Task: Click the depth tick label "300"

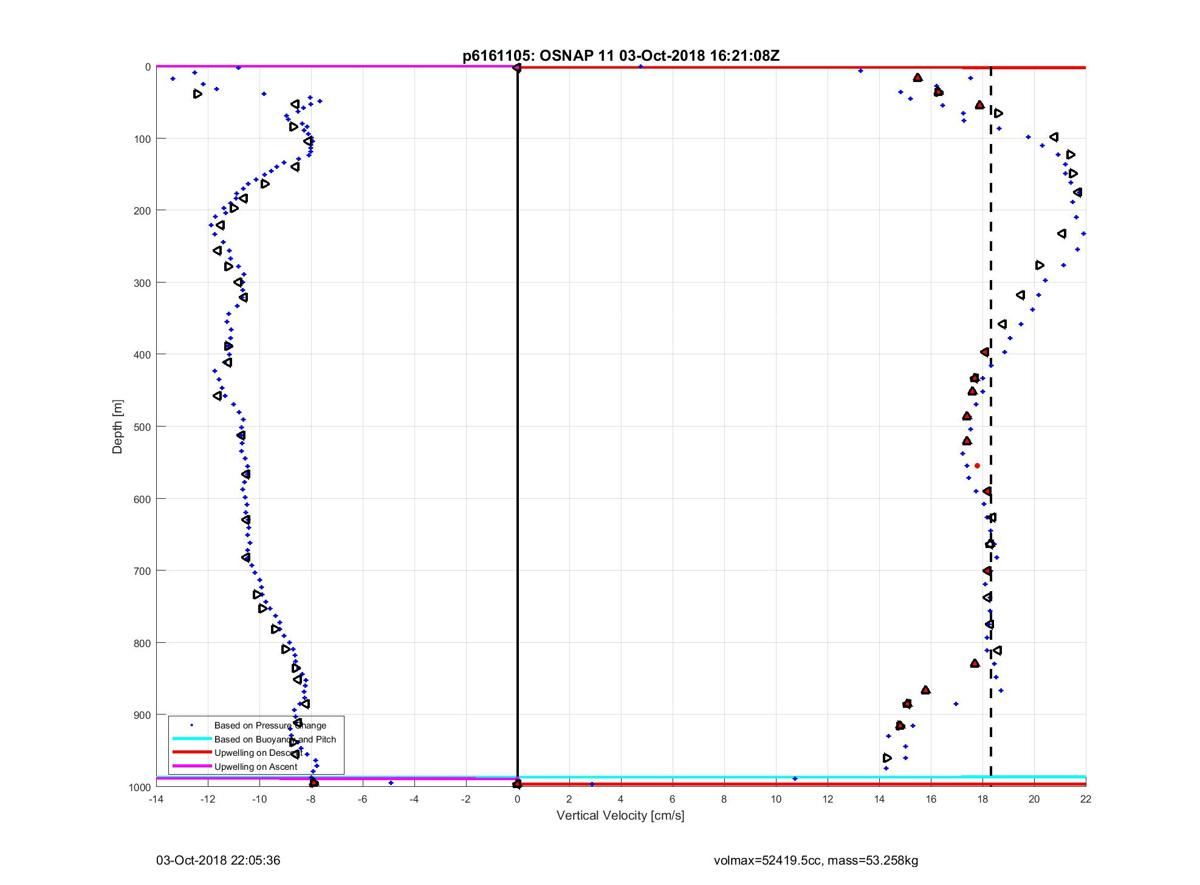Action: coord(142,283)
